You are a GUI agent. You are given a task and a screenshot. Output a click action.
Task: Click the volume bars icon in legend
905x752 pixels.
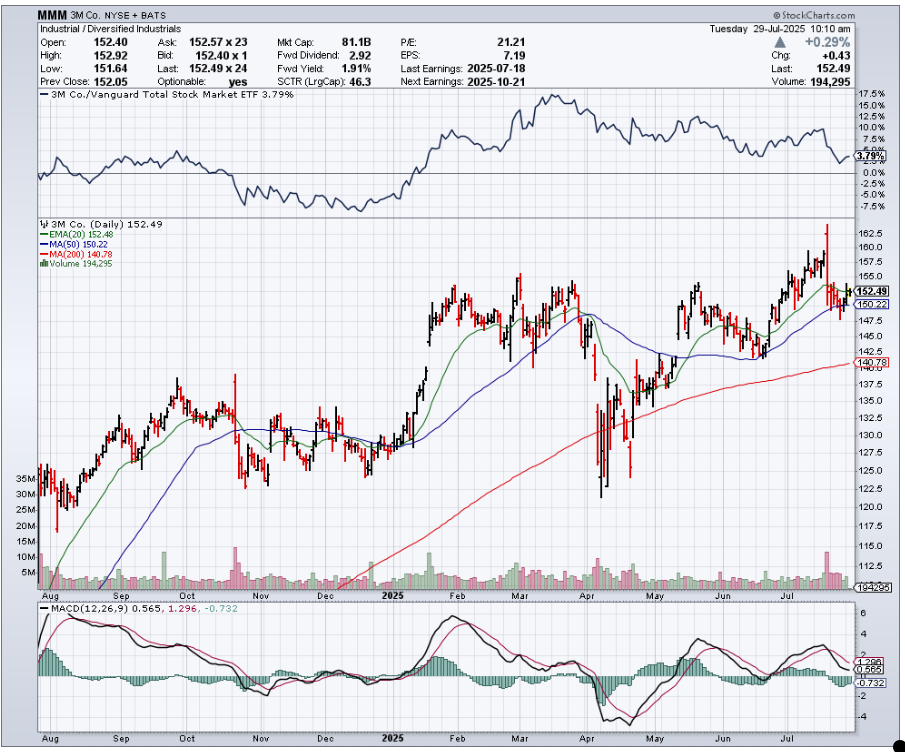pos(44,264)
